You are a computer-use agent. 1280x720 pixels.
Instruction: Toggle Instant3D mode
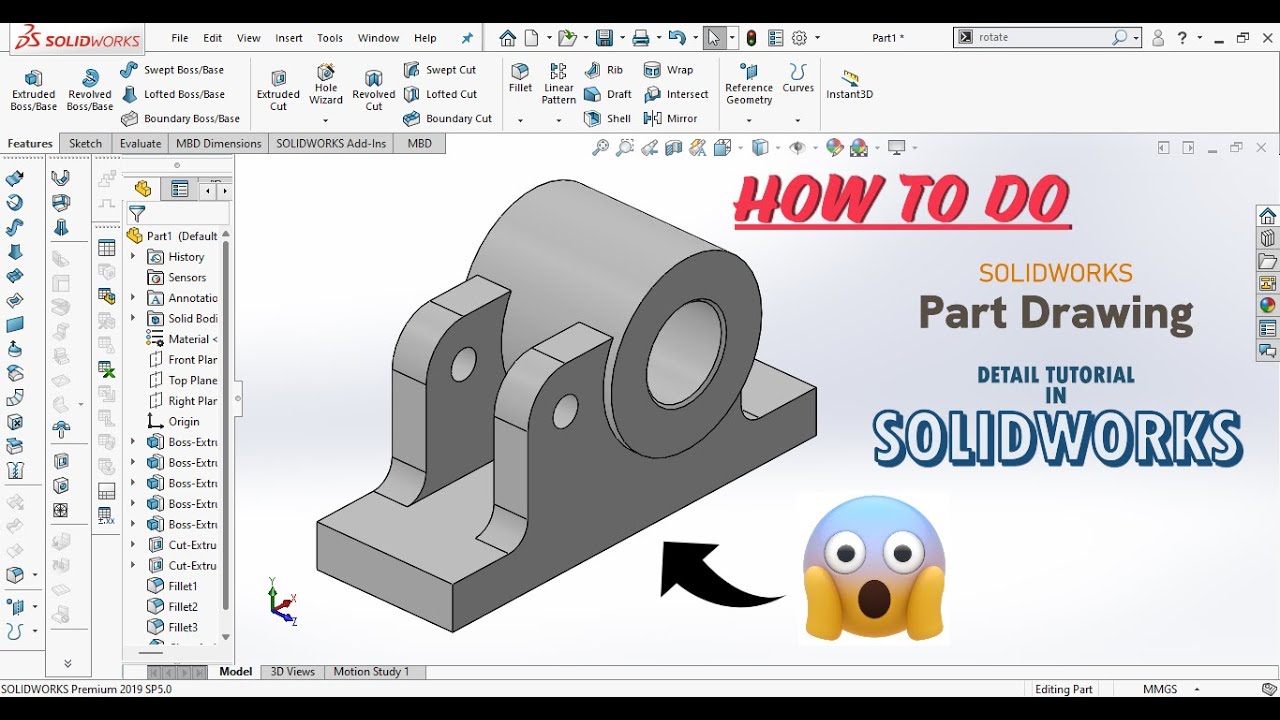point(850,84)
